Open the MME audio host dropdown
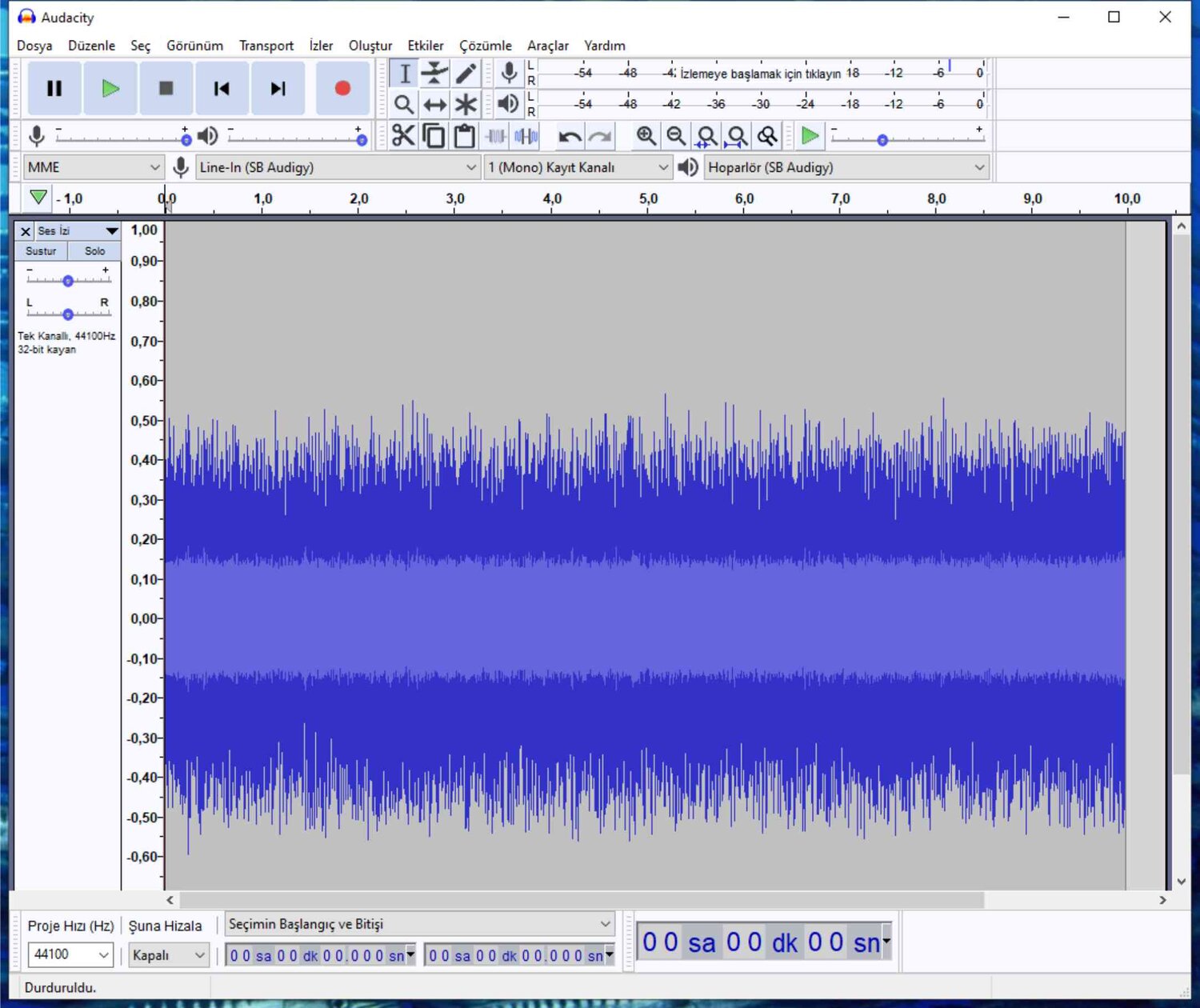Screen dimensions: 1200x1008 [x=94, y=167]
